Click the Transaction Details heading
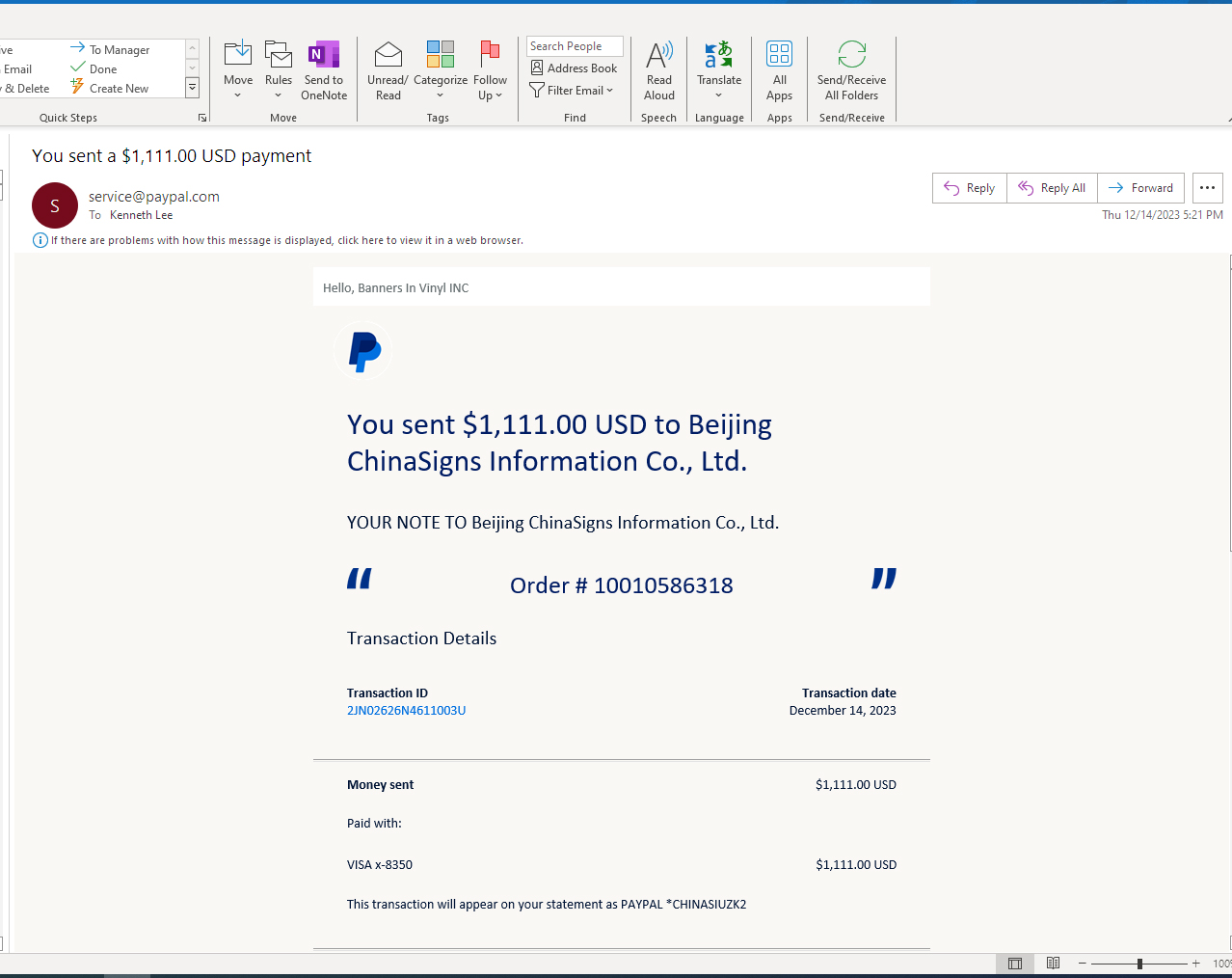The height and width of the screenshot is (978, 1232). (x=421, y=638)
